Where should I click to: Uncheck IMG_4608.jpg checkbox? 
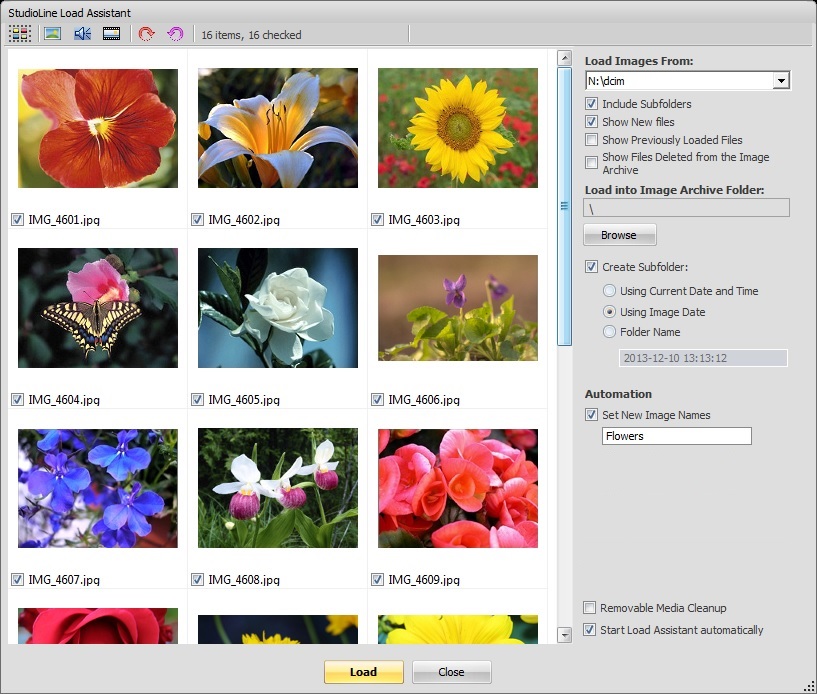(x=197, y=579)
